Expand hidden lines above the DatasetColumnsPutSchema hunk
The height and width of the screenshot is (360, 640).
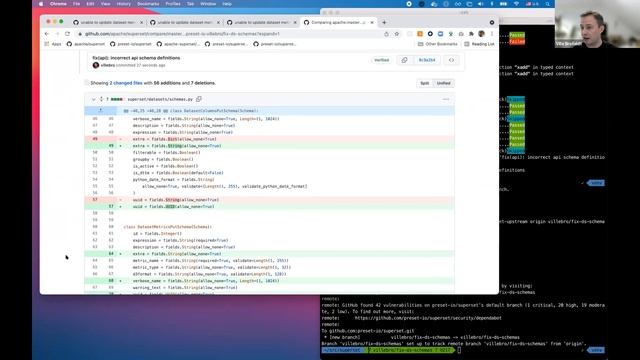100,111
